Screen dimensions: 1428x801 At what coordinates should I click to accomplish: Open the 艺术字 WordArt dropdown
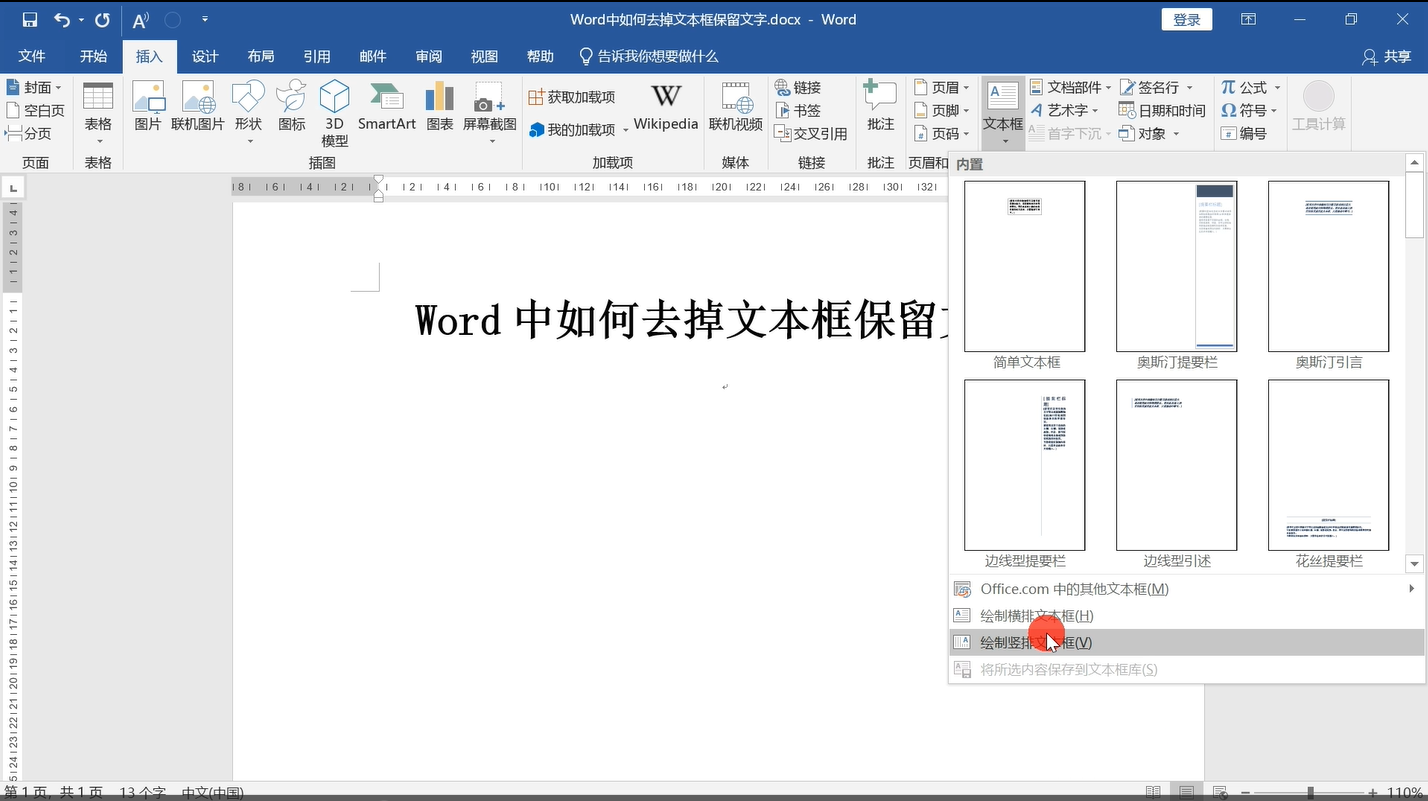[1064, 110]
